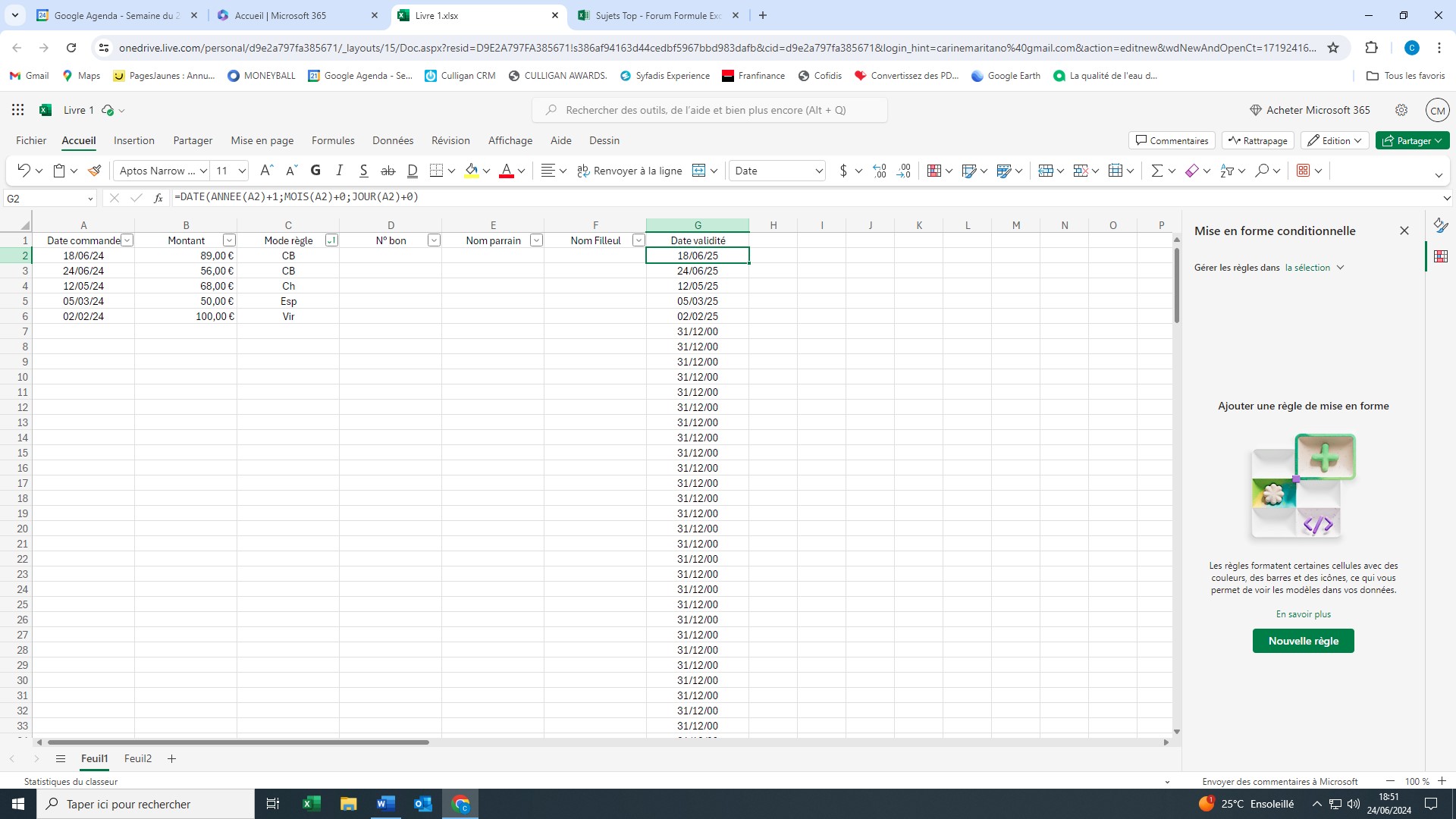Click the Rattrapage button

point(1258,140)
